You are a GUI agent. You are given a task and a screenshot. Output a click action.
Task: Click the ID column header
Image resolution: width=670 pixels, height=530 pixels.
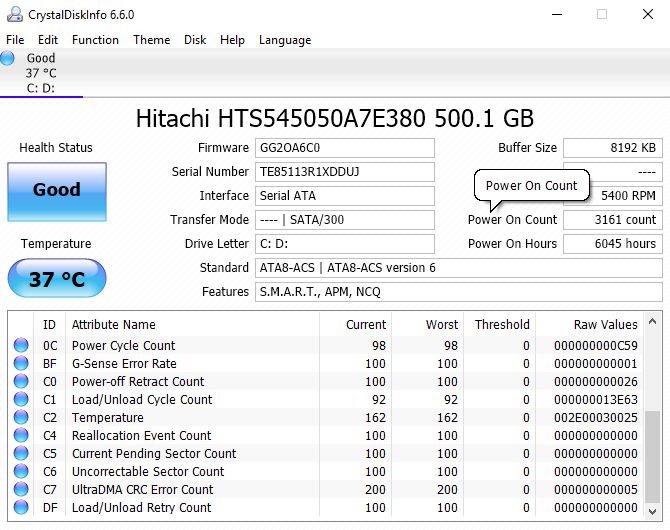point(49,325)
